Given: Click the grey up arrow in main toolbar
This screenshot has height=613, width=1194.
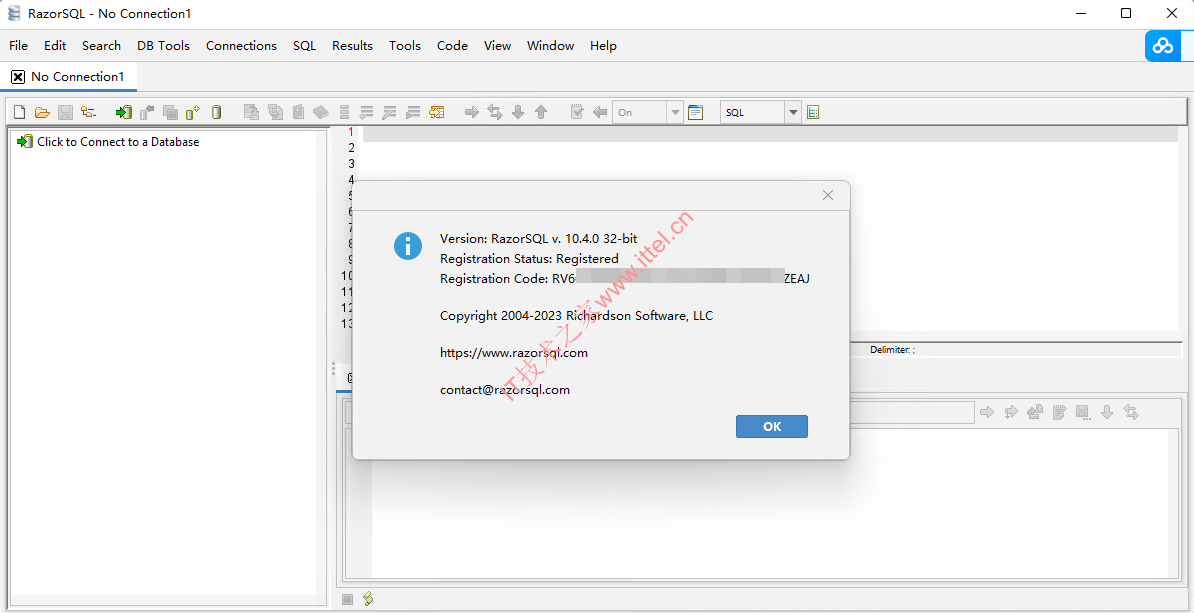Looking at the screenshot, I should 541,113.
